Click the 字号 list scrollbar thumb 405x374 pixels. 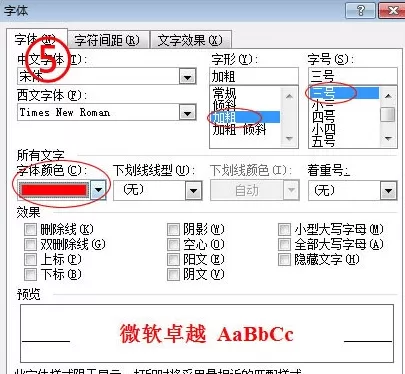pyautogui.click(x=388, y=114)
